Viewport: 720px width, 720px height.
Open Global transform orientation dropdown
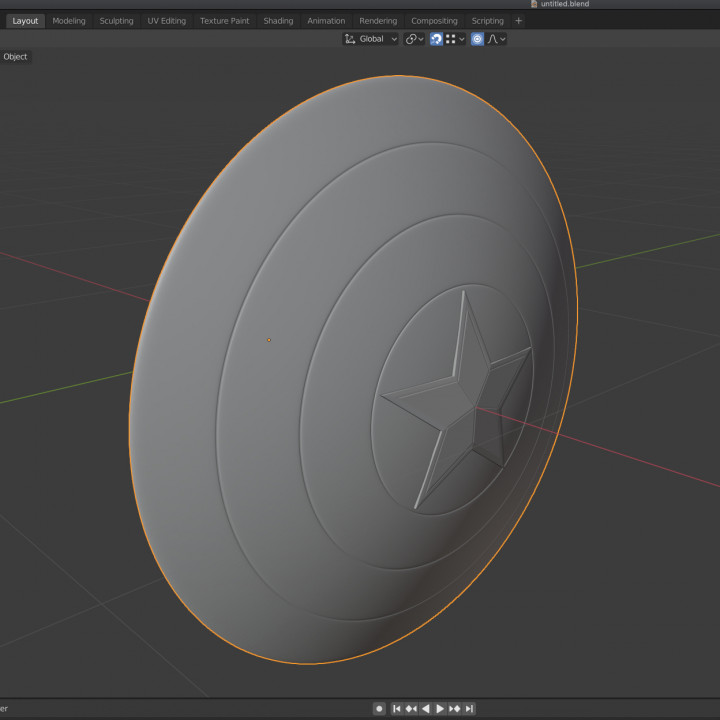370,39
